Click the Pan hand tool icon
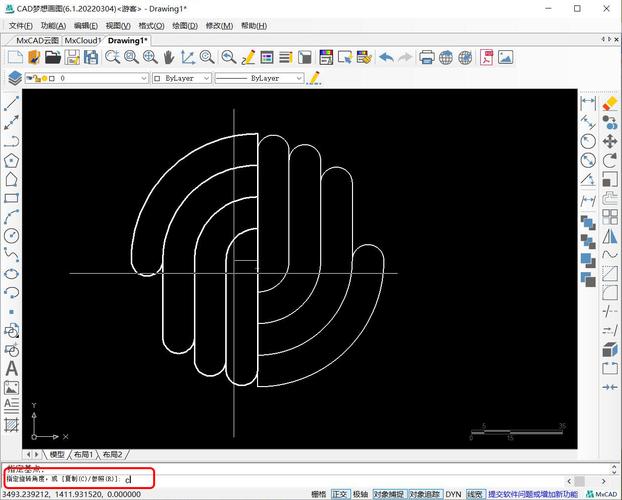The width and height of the screenshot is (622, 500). [169, 57]
